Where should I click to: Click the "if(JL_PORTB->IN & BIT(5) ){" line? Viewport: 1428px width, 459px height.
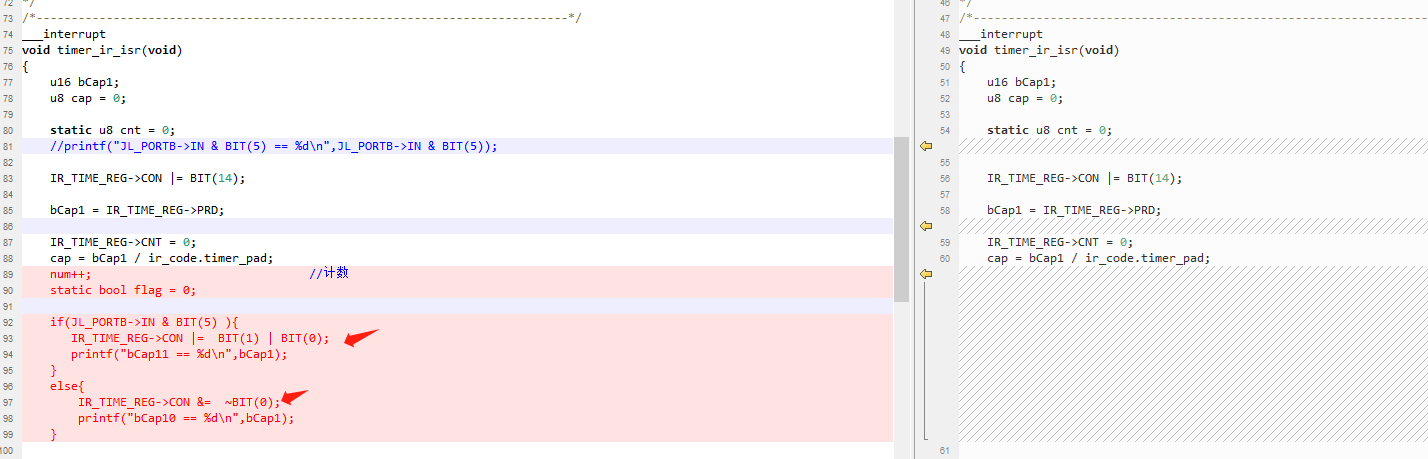[144, 322]
